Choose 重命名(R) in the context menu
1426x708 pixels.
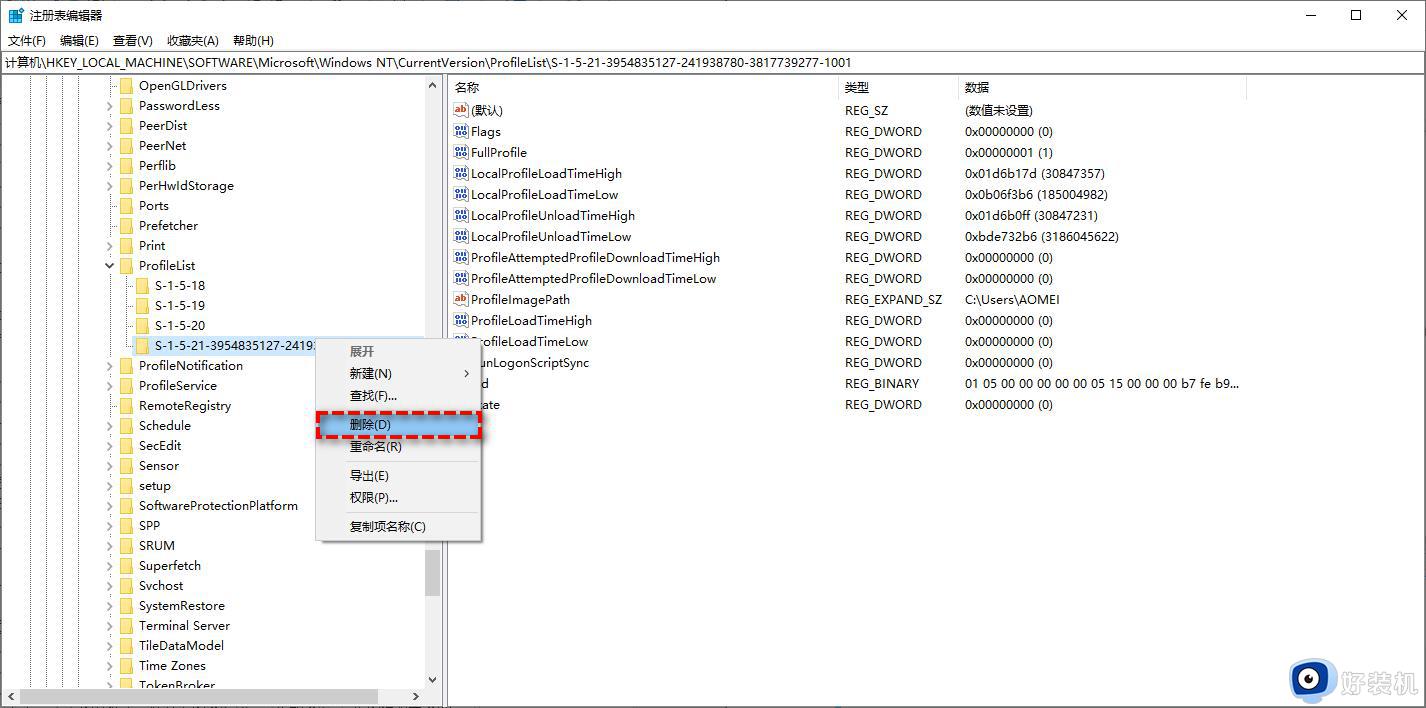click(x=399, y=447)
